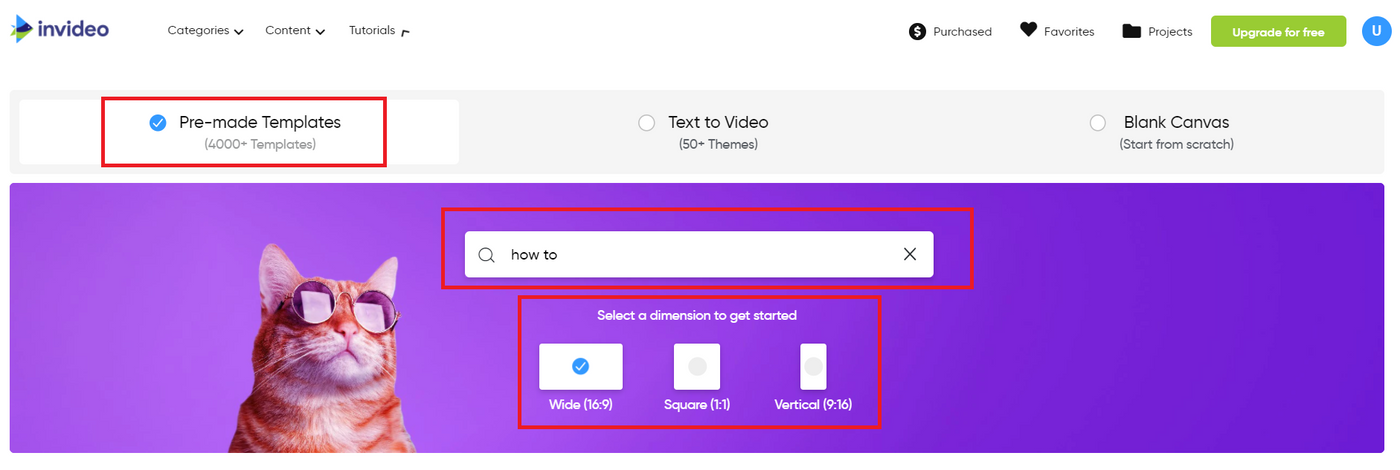
Task: Choose Square (1:1) dimension
Action: coord(697,367)
